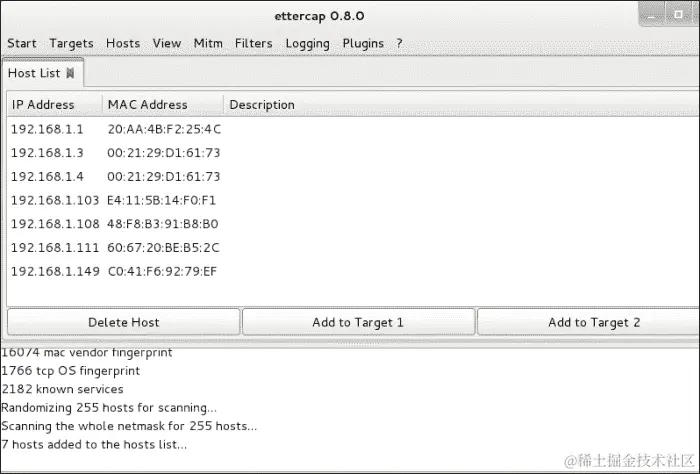The width and height of the screenshot is (700, 474).
Task: Click Add to Target 2 button
Action: 588,322
